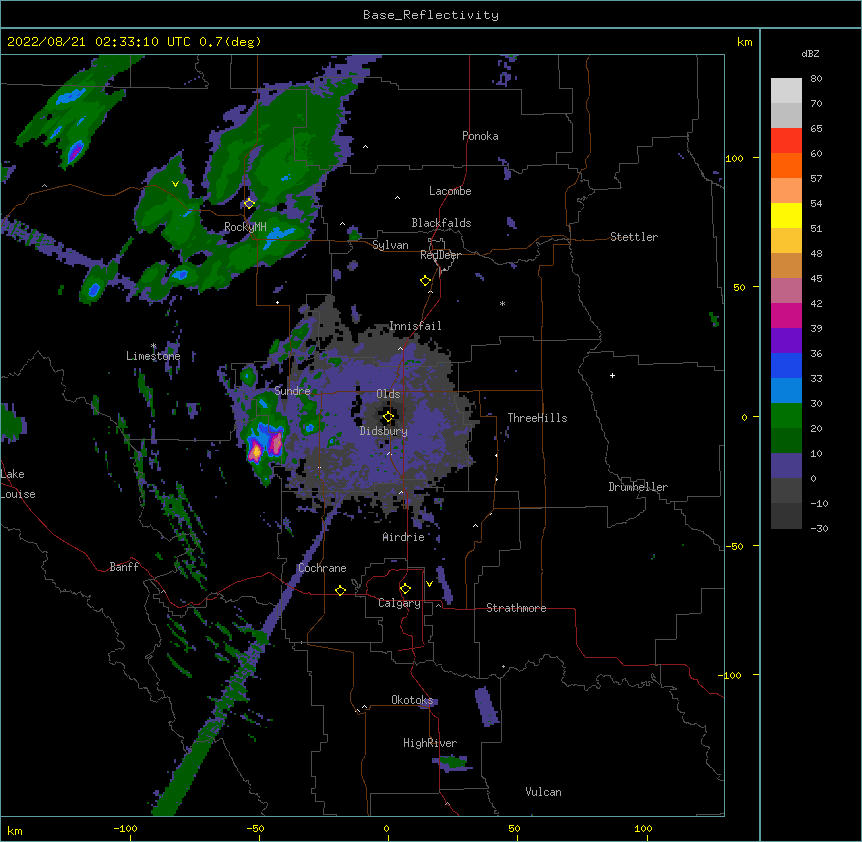
Task: Click the Strathmore town label
Action: tap(516, 608)
